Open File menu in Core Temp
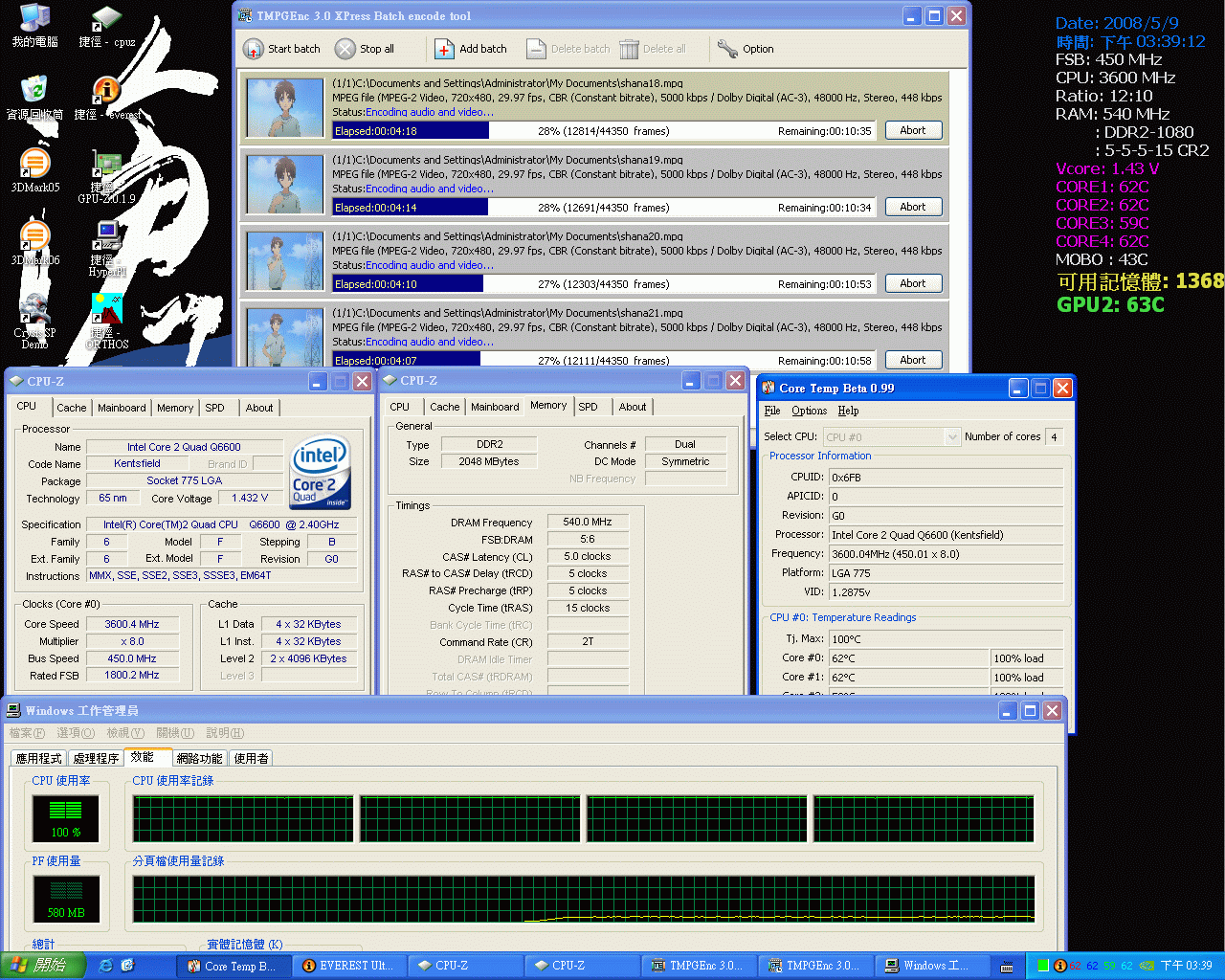The image size is (1225, 980). click(772, 411)
